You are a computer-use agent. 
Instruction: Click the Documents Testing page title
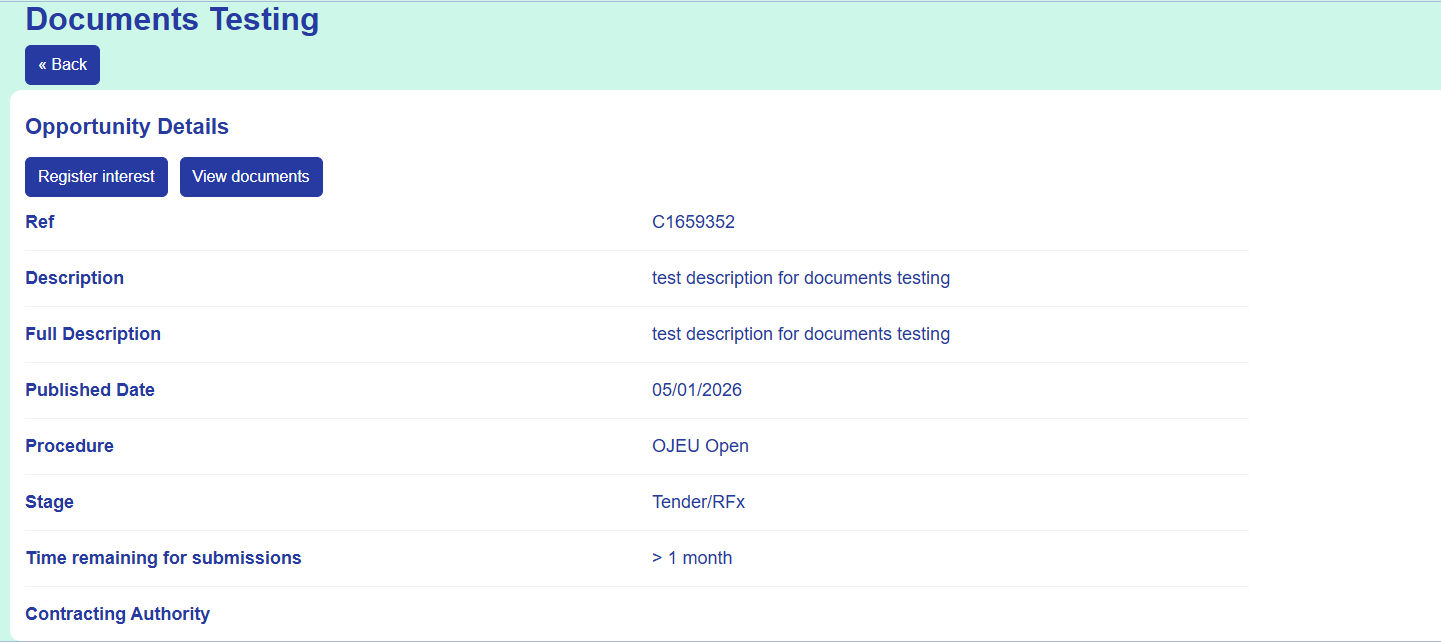[172, 19]
